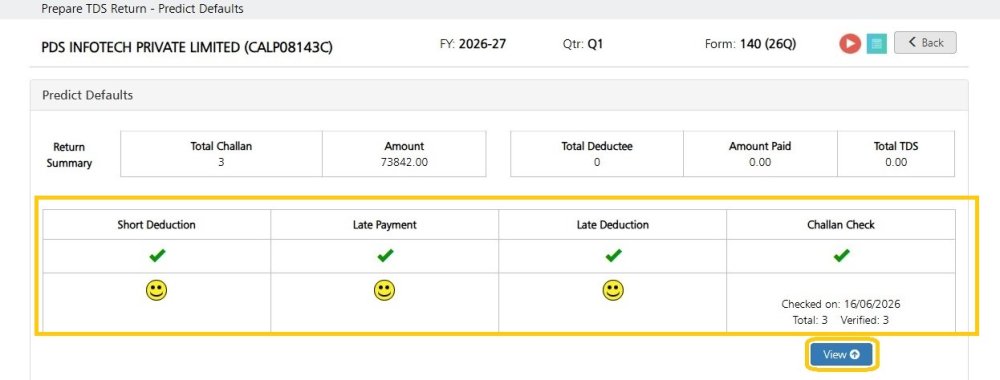Click the 'Prepare TDS Return - Predict Defaults' title

tap(142, 9)
